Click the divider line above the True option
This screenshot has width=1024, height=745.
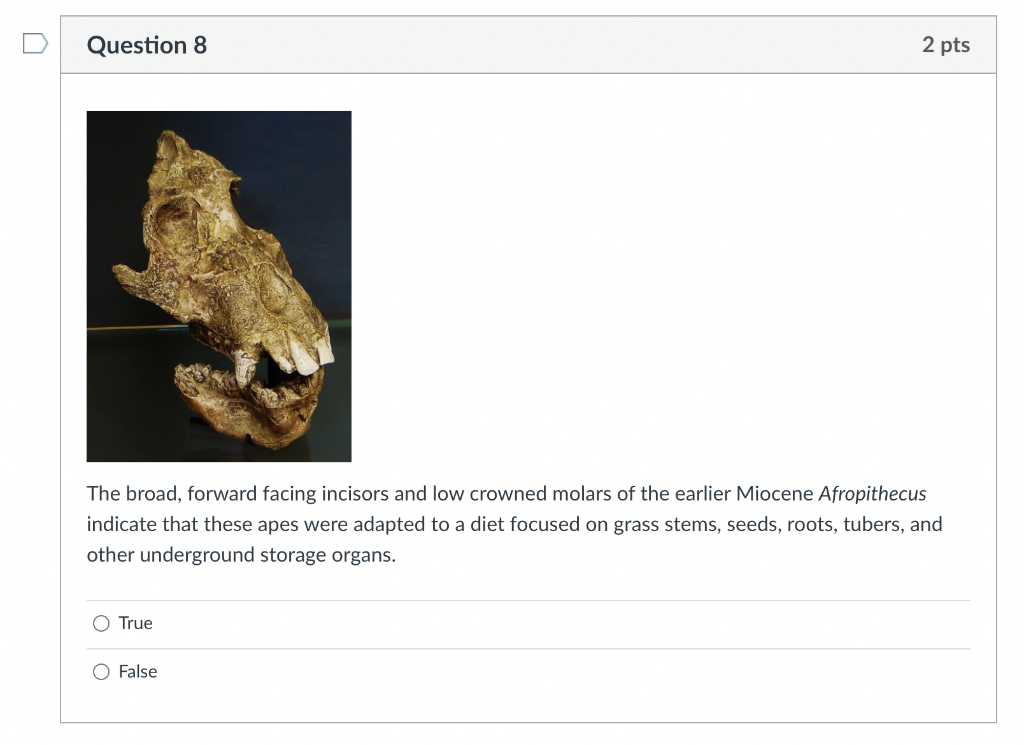[528, 598]
